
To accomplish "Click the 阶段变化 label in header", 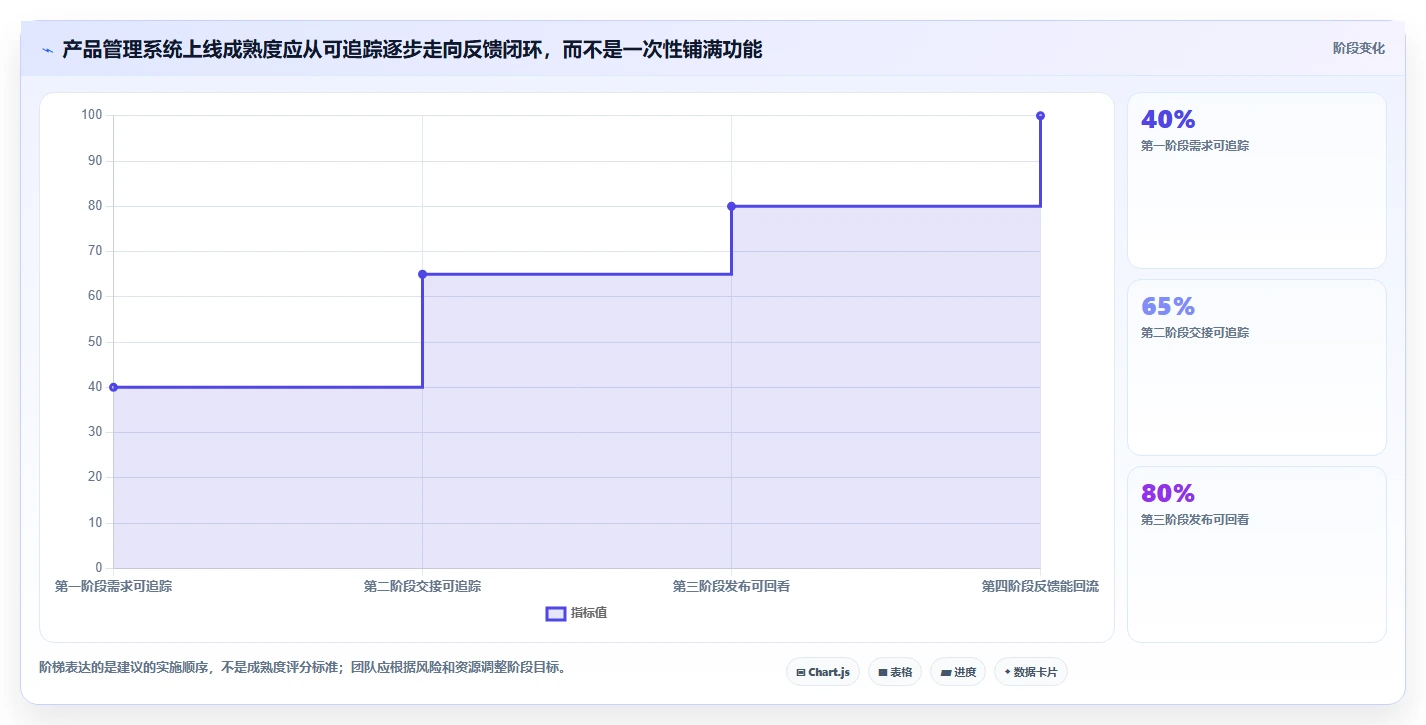I will pyautogui.click(x=1359, y=48).
